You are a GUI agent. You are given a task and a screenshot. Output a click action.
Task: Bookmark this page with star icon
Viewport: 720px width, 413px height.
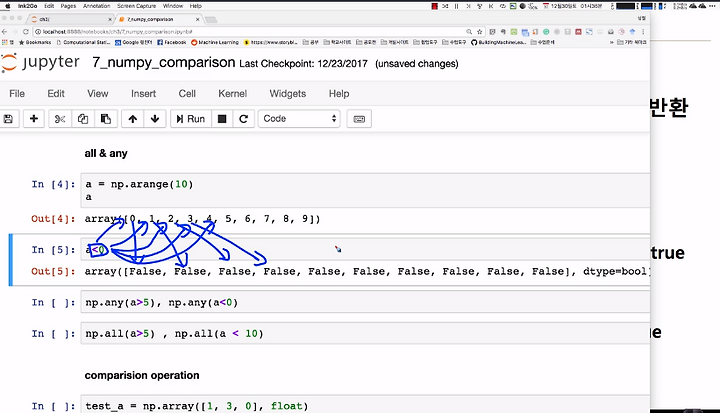click(x=479, y=32)
